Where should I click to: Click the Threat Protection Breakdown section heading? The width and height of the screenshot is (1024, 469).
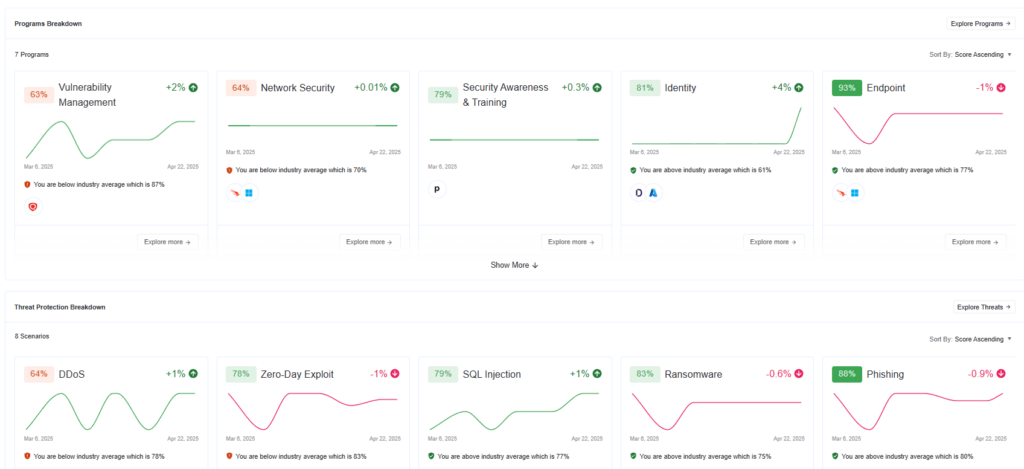[x=60, y=307]
